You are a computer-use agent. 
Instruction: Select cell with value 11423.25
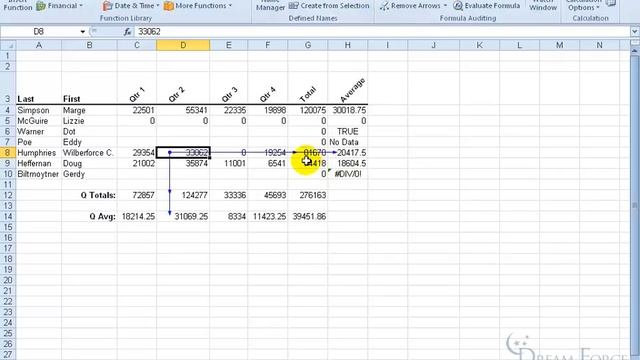pyautogui.click(x=267, y=216)
